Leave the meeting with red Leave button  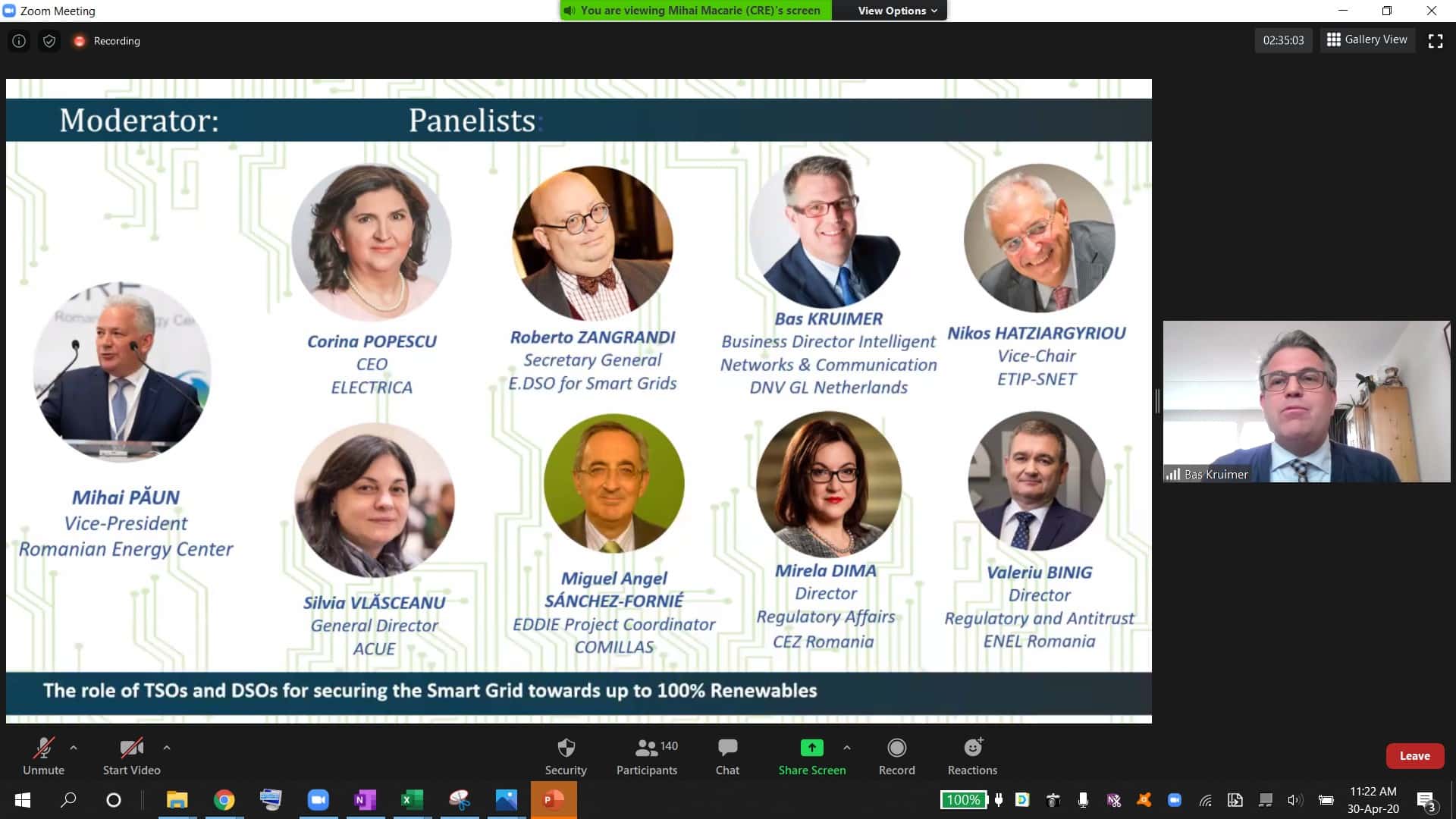(x=1414, y=756)
